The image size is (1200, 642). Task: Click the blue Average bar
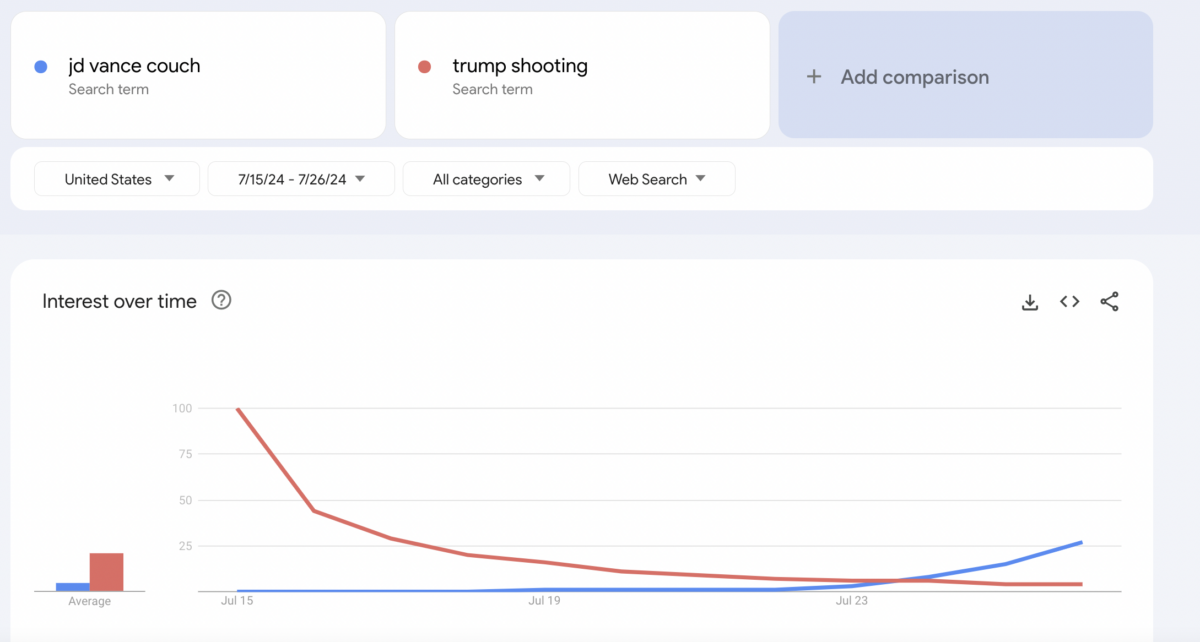click(72, 587)
